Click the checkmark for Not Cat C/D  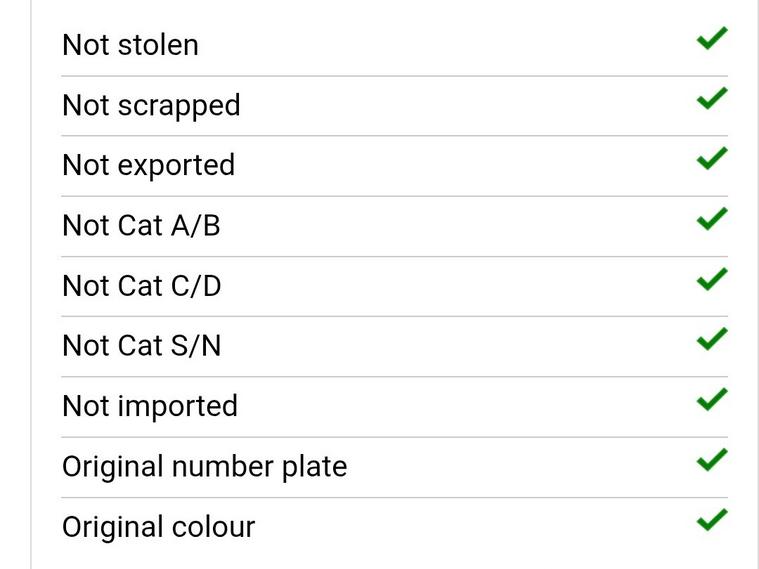click(x=711, y=280)
